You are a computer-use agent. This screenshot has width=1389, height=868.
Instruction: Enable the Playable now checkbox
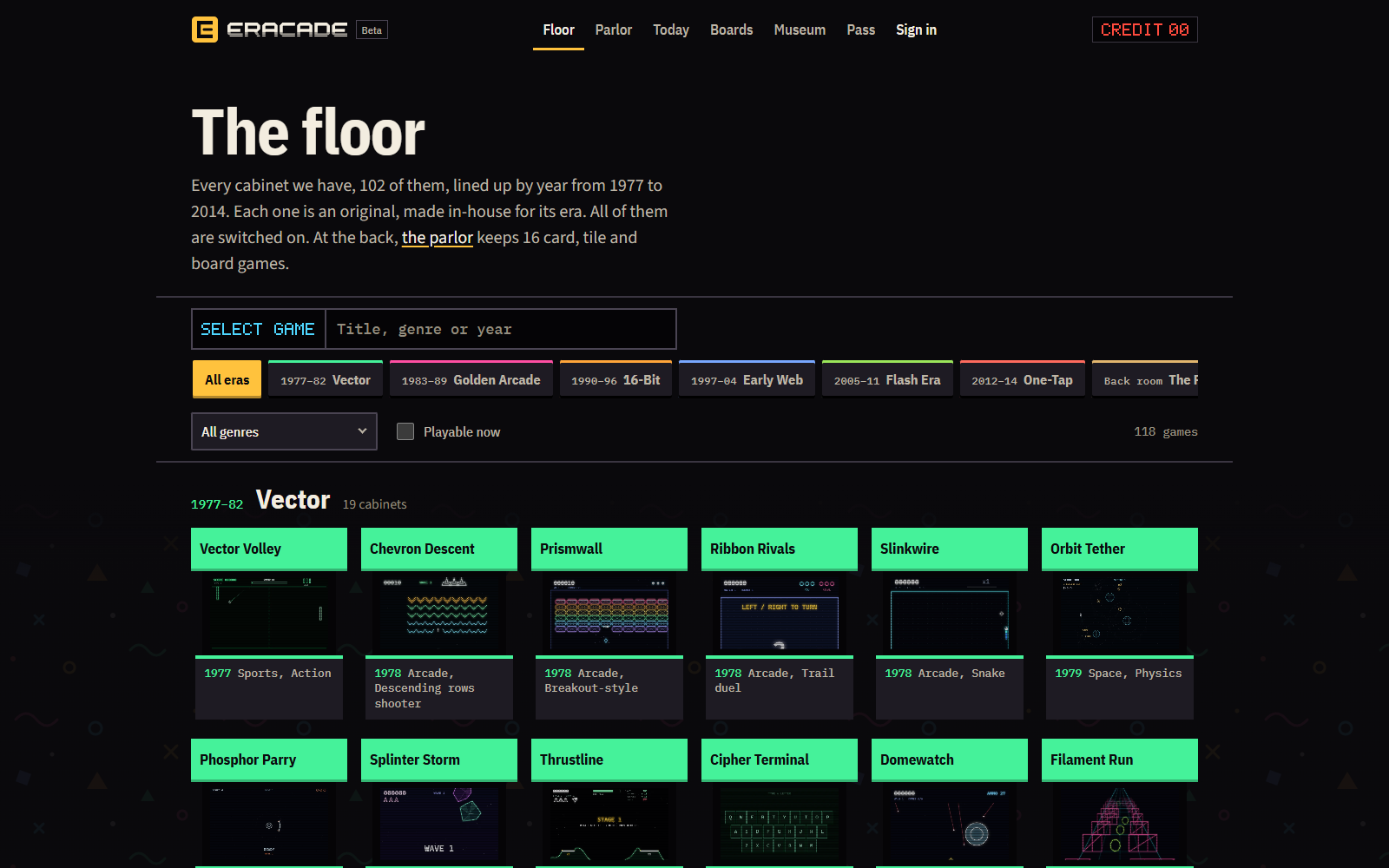[405, 431]
